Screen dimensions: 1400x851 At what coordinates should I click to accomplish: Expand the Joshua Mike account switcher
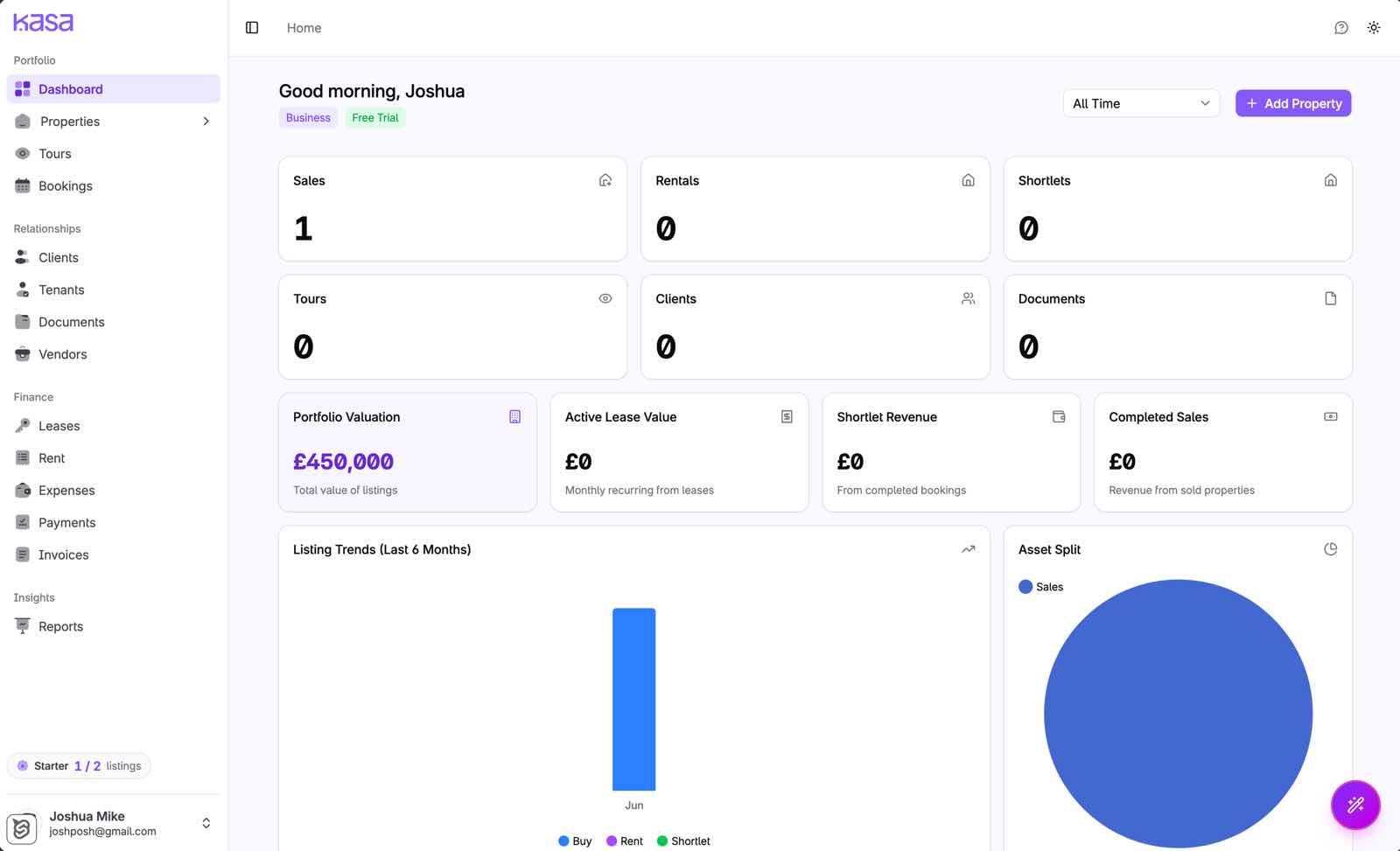pos(206,823)
